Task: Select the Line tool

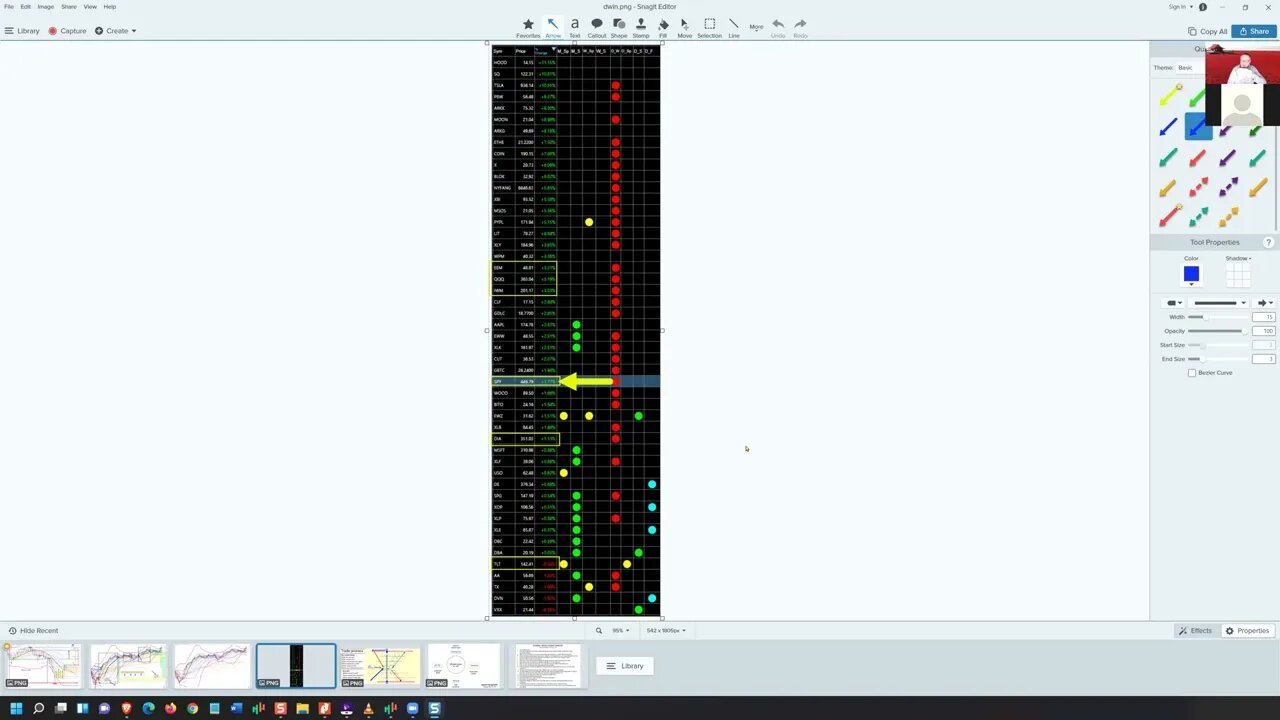Action: click(x=734, y=28)
